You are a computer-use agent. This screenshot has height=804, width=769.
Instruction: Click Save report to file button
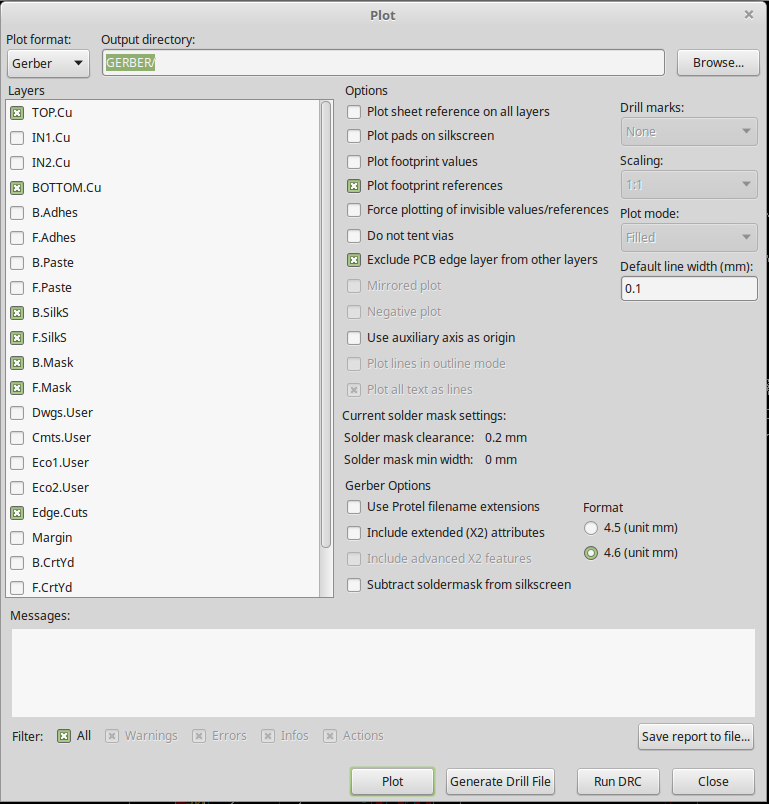pos(695,737)
